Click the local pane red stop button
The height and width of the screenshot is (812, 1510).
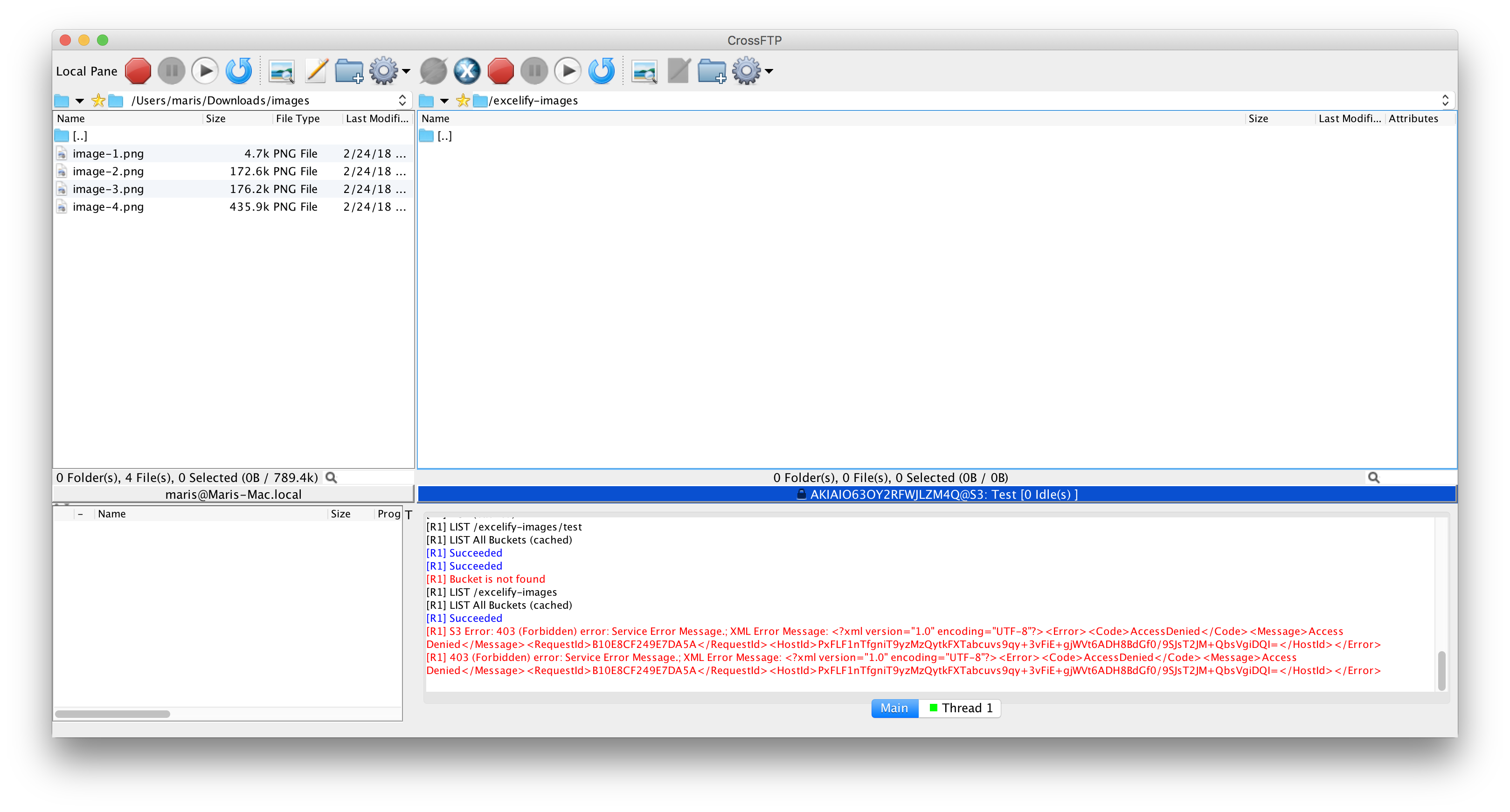(x=138, y=71)
